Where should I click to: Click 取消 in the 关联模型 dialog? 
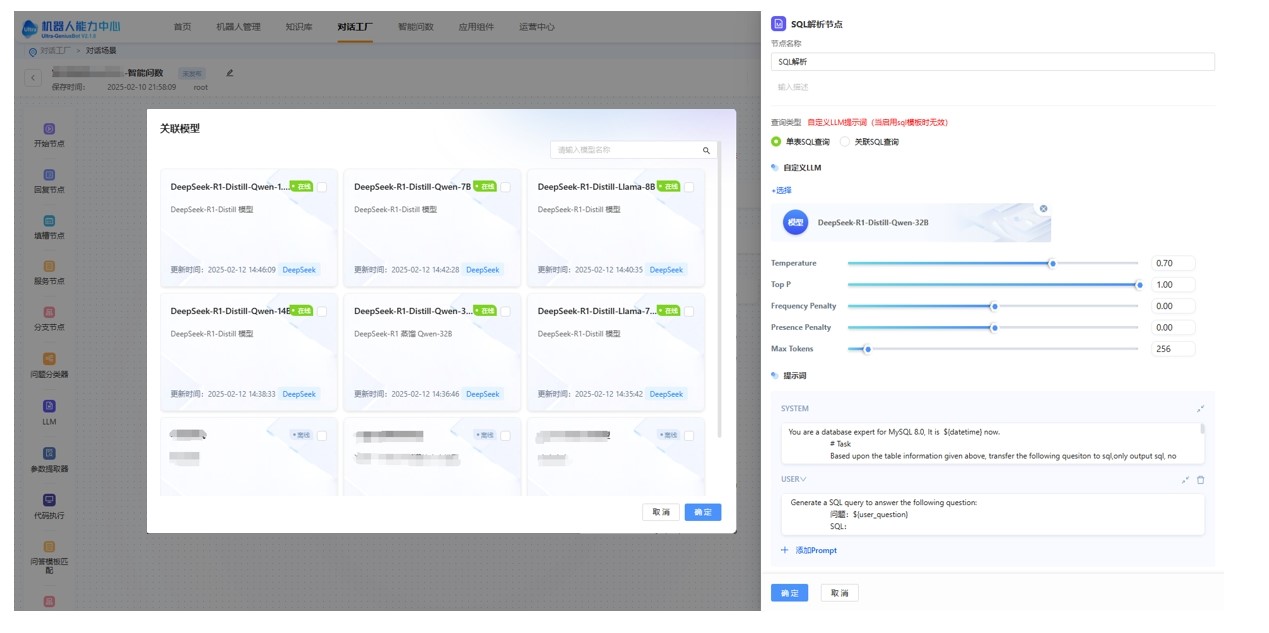click(x=661, y=512)
